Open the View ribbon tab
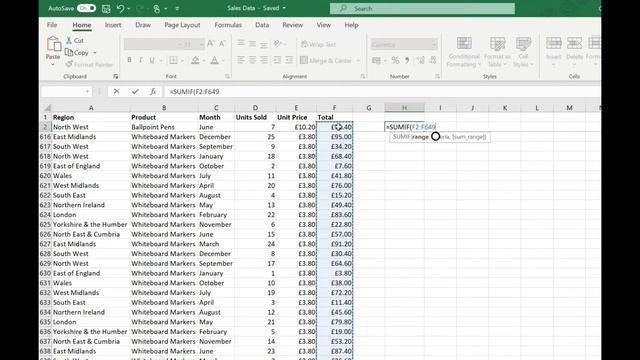The height and width of the screenshot is (360, 640). click(324, 25)
